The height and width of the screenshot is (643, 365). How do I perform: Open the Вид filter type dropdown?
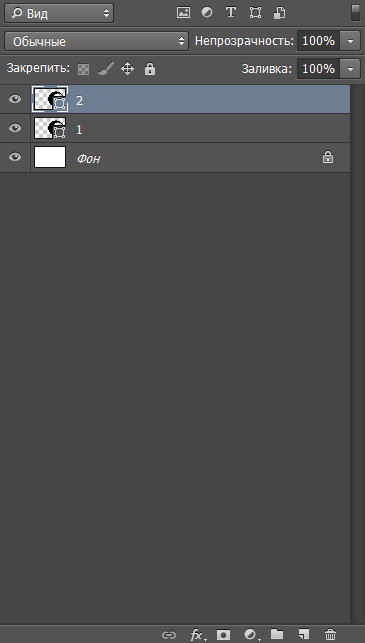point(59,14)
